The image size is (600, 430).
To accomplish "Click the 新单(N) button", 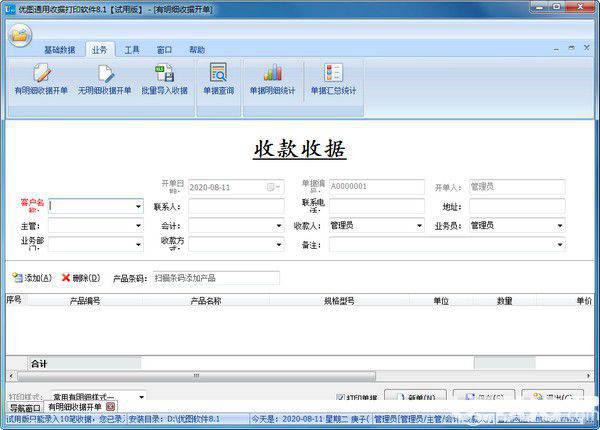I will pos(415,396).
